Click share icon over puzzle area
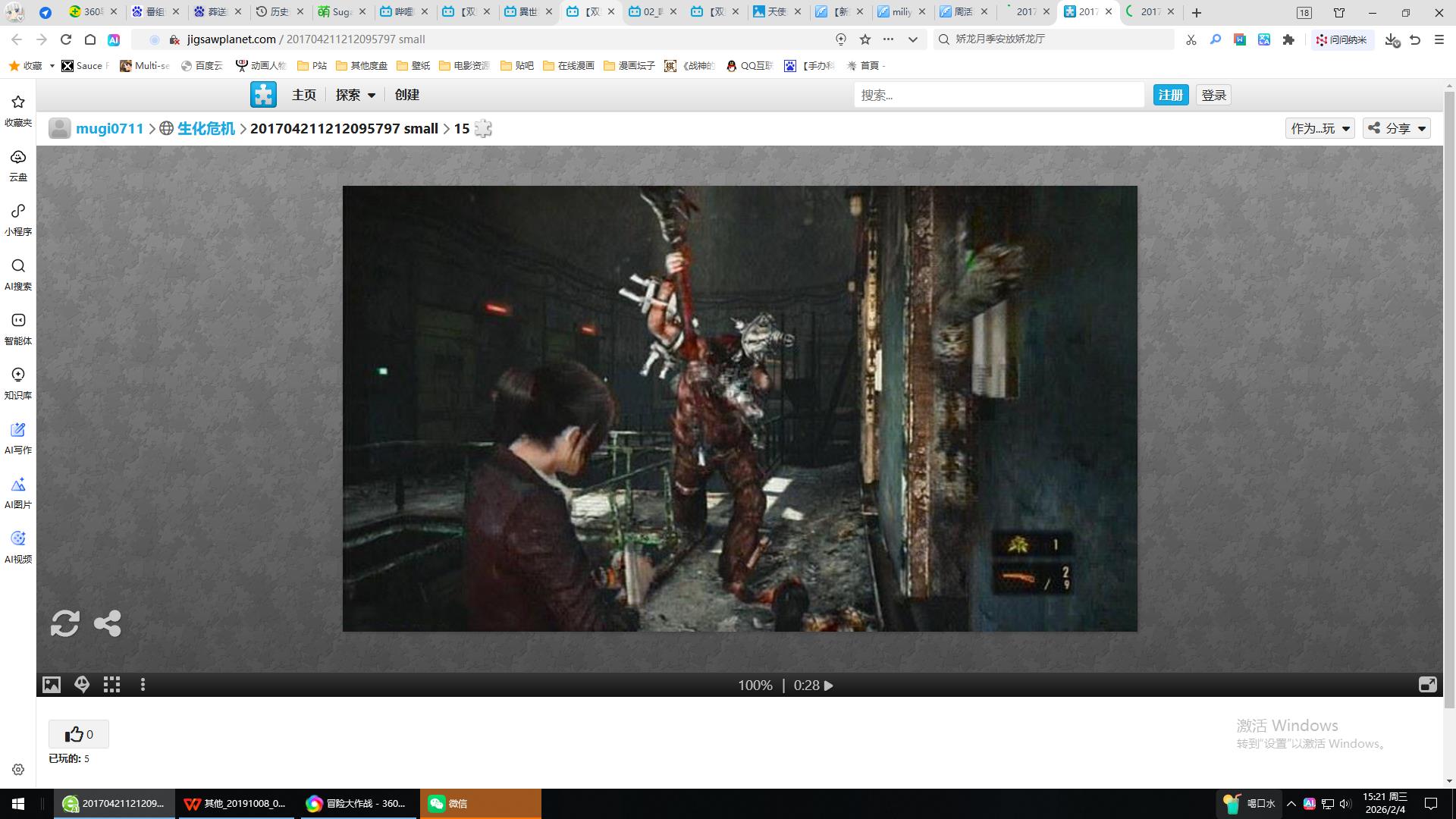Screen dimensions: 1456x819 coord(107,623)
